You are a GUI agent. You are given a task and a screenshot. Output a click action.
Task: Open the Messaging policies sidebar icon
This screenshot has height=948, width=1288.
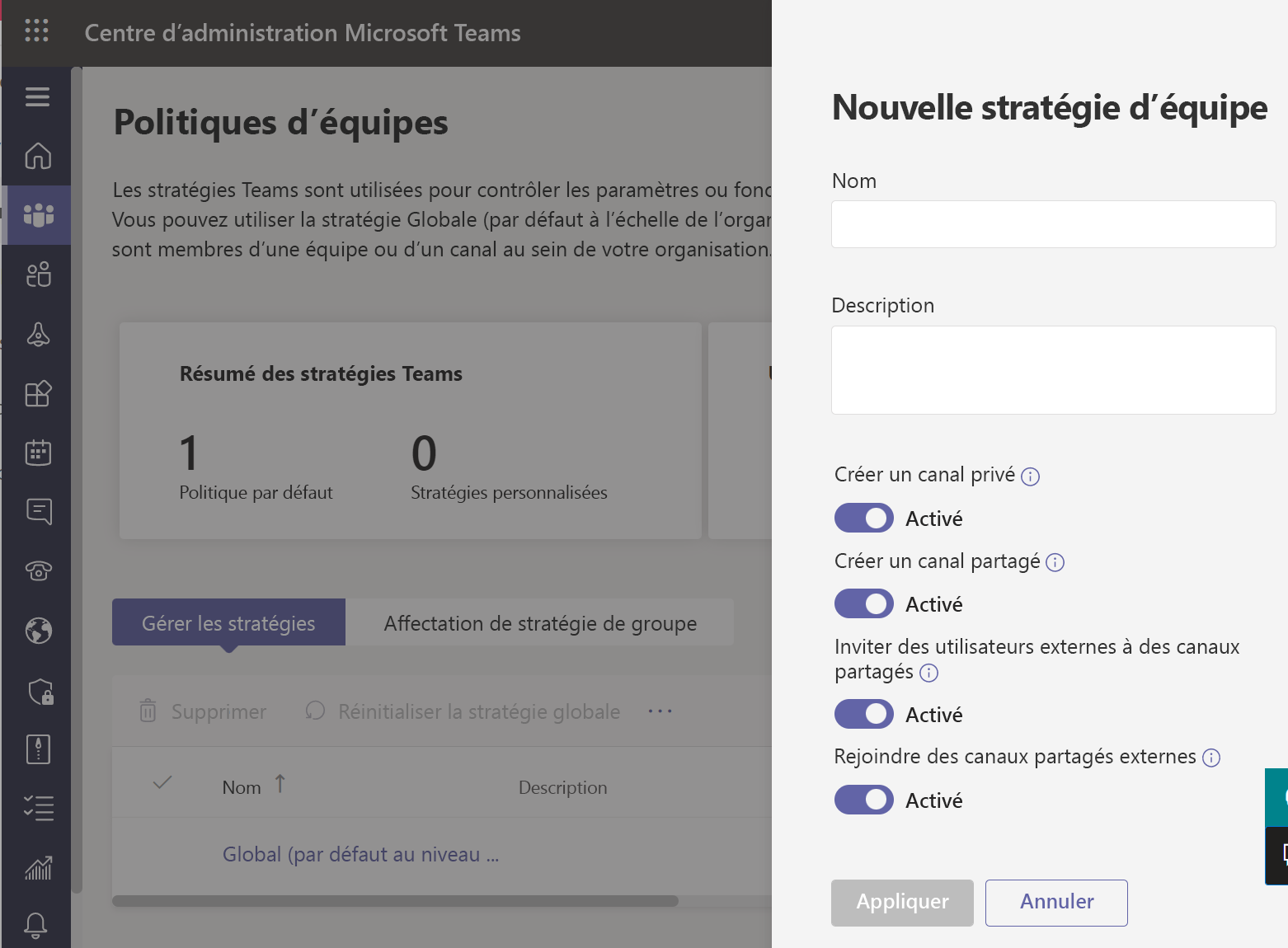38,511
